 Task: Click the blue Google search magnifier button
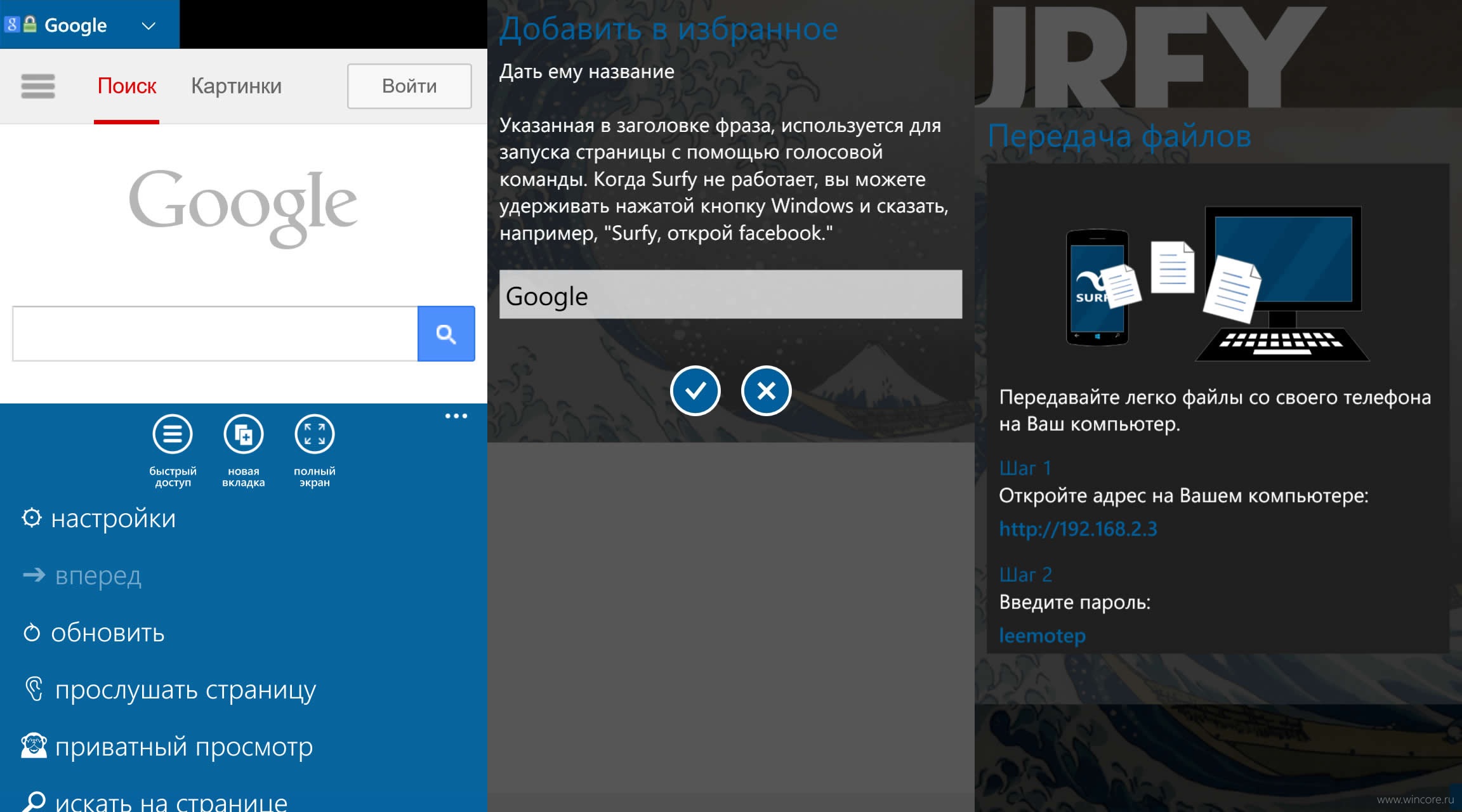(x=446, y=334)
